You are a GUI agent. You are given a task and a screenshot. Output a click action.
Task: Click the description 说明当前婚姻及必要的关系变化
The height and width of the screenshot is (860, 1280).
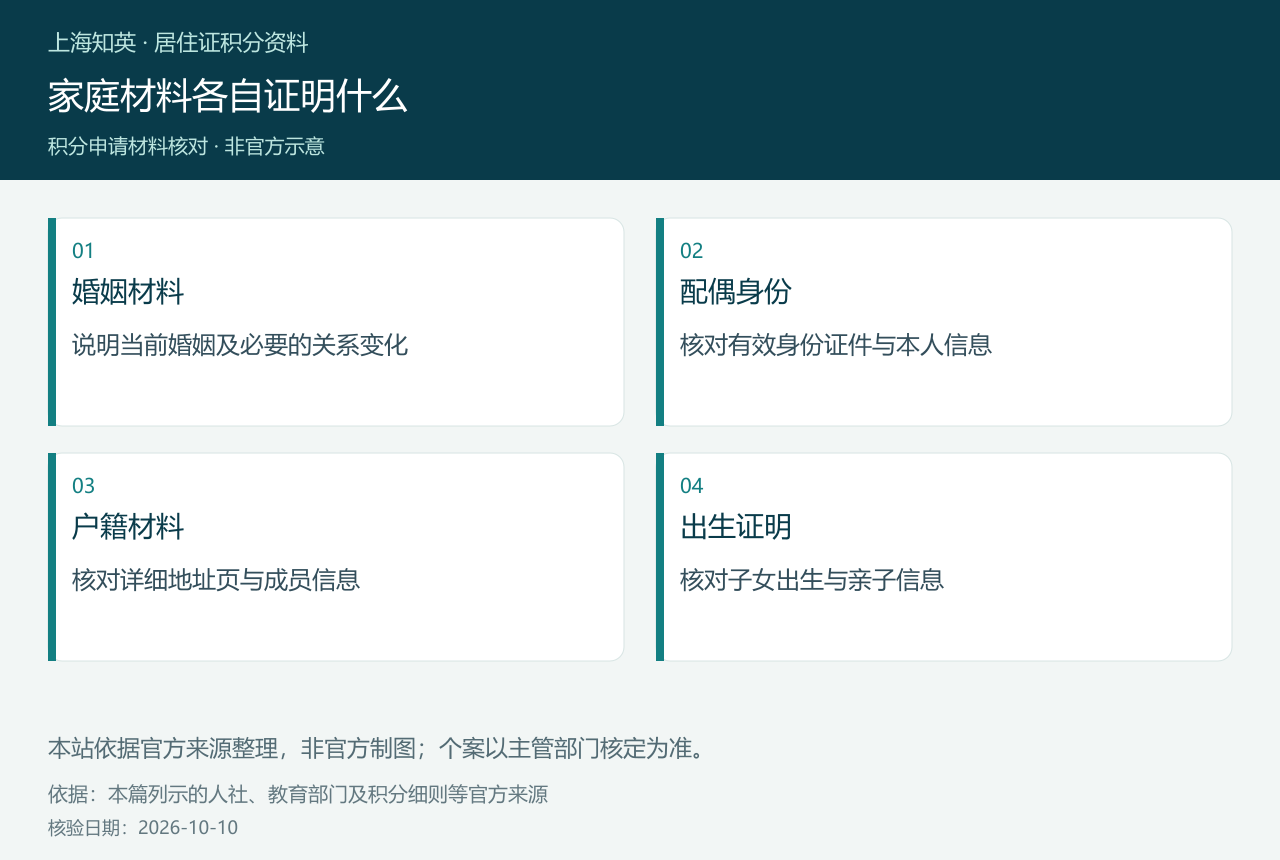pyautogui.click(x=240, y=345)
